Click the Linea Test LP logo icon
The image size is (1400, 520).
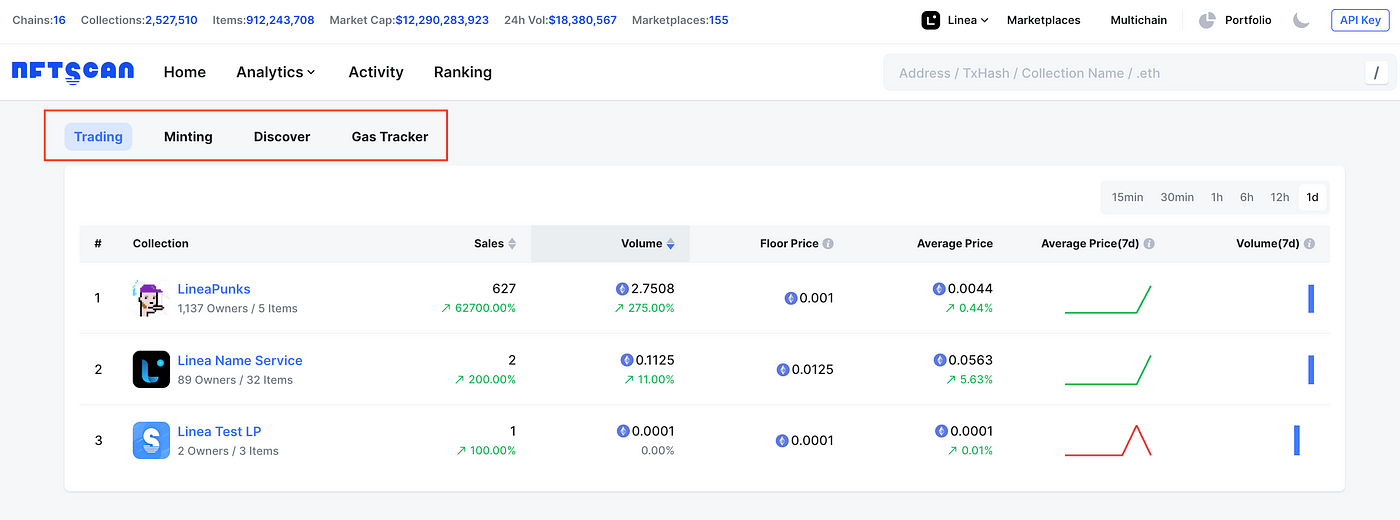151,440
